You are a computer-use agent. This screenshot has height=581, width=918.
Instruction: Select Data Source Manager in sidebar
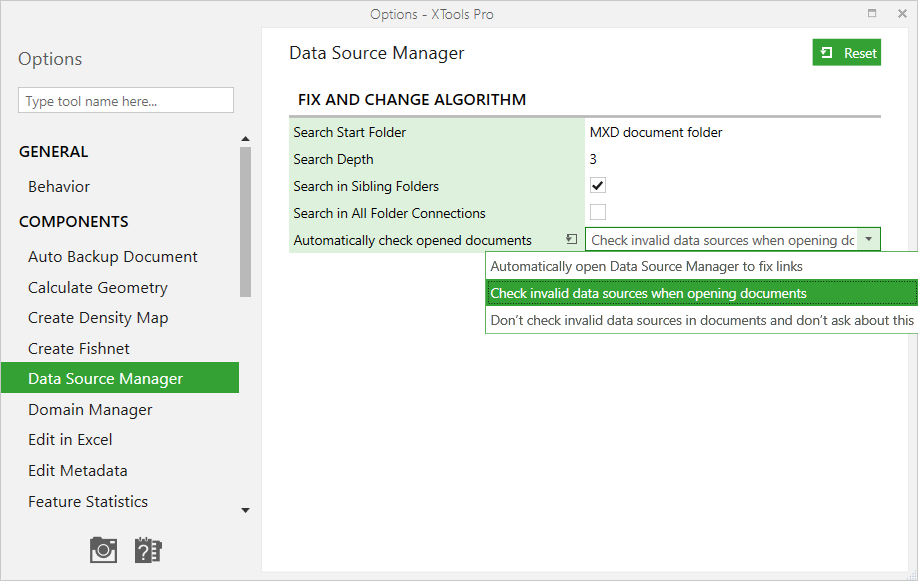tap(120, 378)
